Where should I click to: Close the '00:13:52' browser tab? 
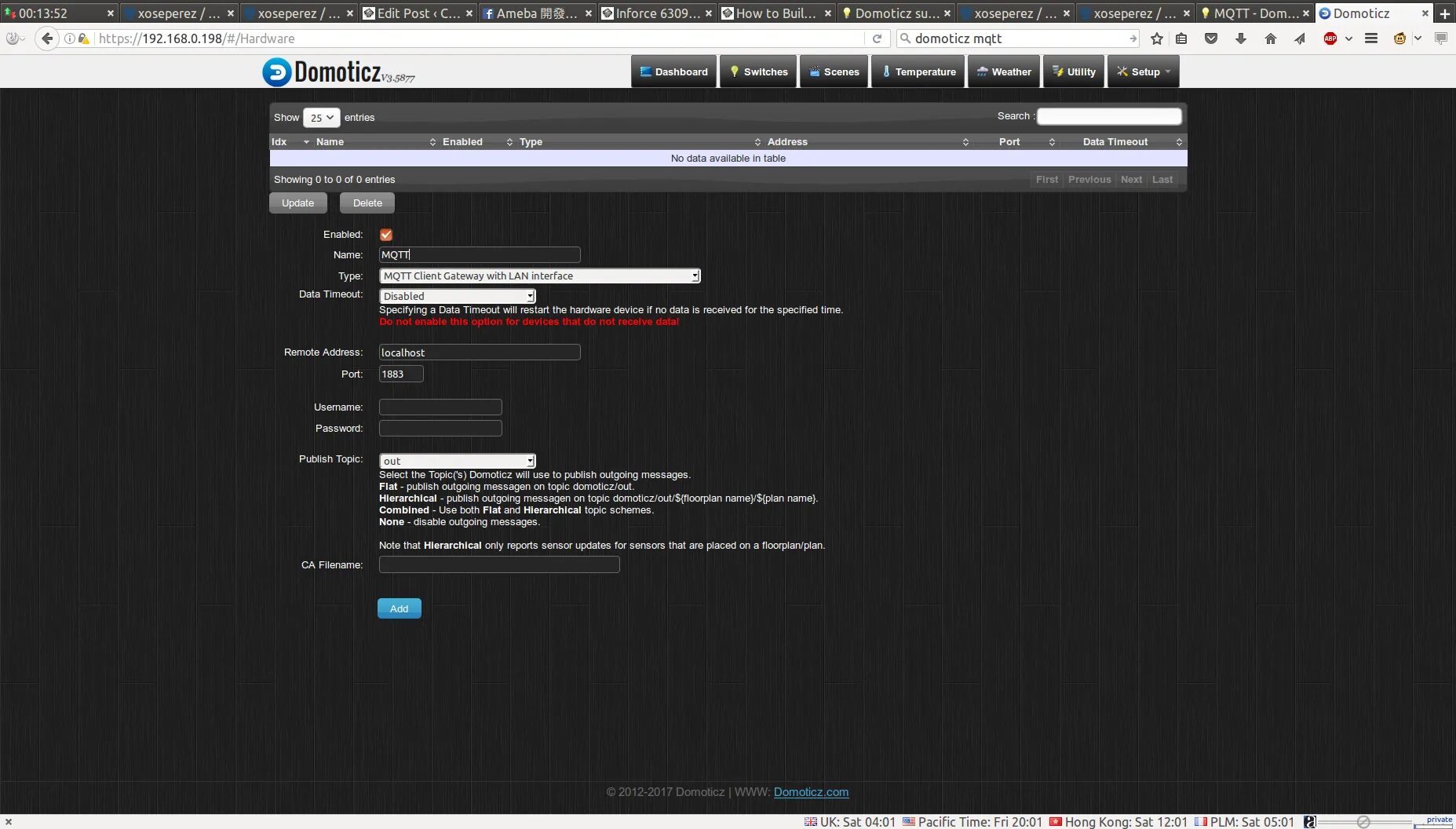point(111,13)
